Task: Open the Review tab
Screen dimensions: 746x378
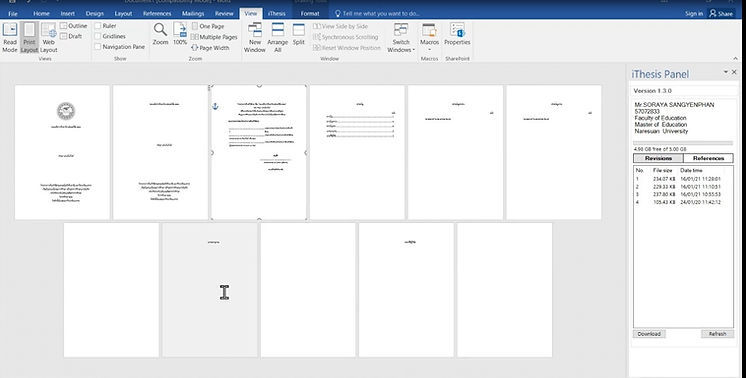Action: [x=224, y=13]
